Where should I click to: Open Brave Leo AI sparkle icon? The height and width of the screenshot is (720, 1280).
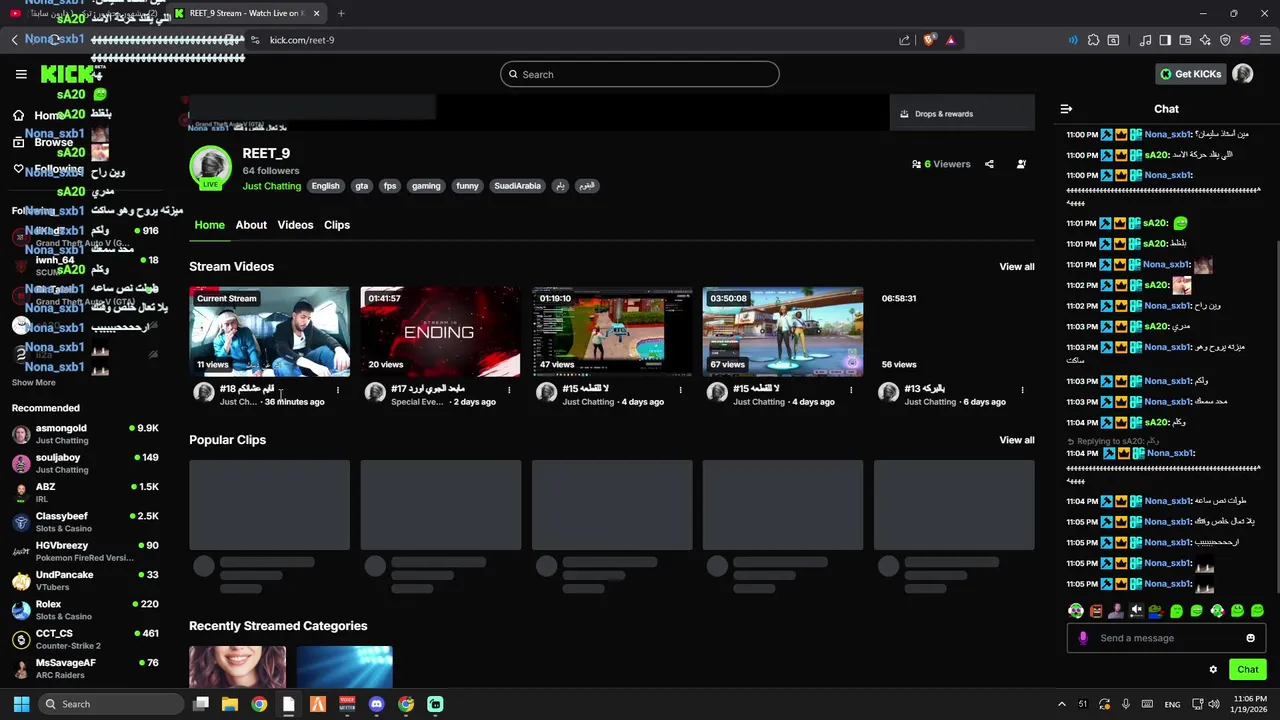pyautogui.click(x=1205, y=40)
